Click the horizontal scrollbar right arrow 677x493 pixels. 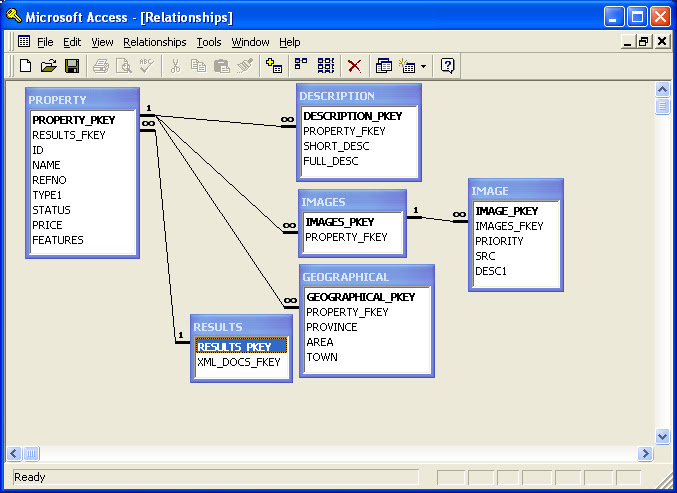click(x=645, y=453)
